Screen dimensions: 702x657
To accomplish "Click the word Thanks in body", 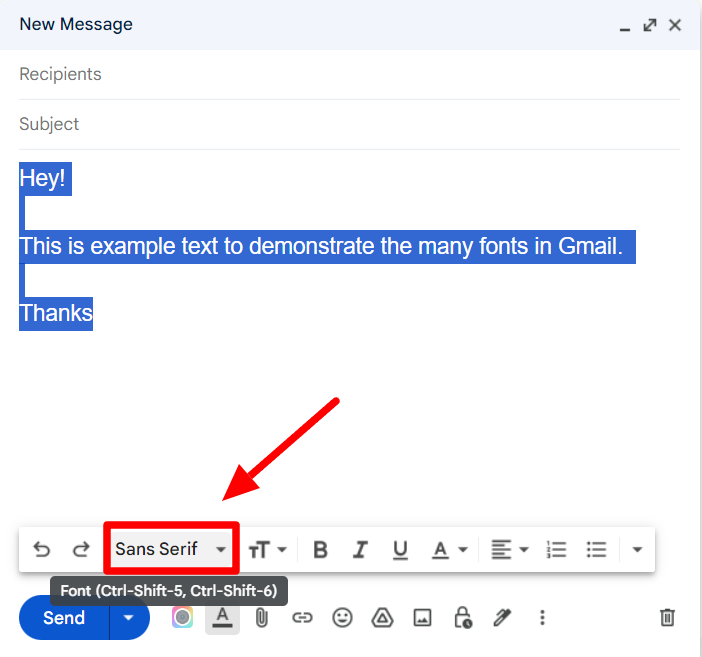I will [x=56, y=313].
